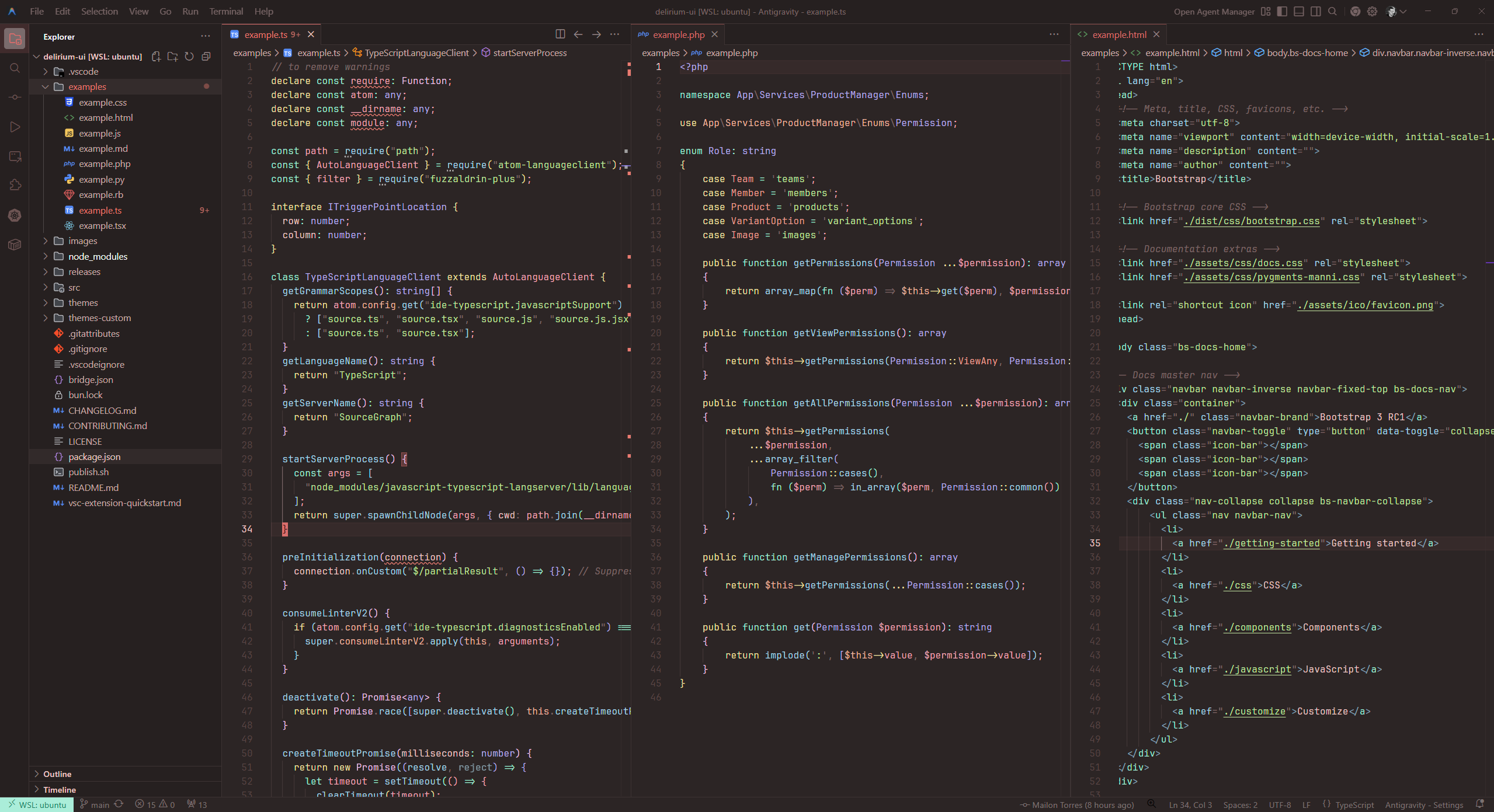Viewport: 1494px width, 812px height.
Task: Expand the node_modules folder
Action: [x=98, y=256]
